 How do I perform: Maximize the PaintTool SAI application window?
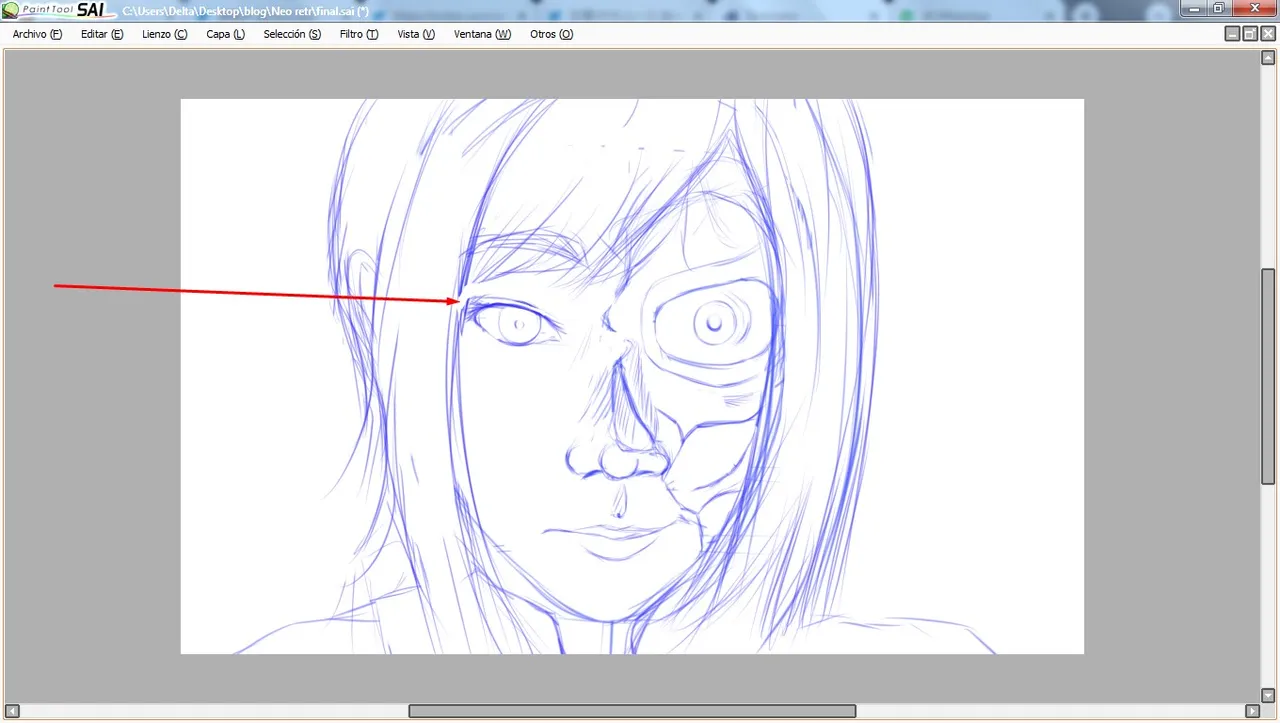[1218, 8]
